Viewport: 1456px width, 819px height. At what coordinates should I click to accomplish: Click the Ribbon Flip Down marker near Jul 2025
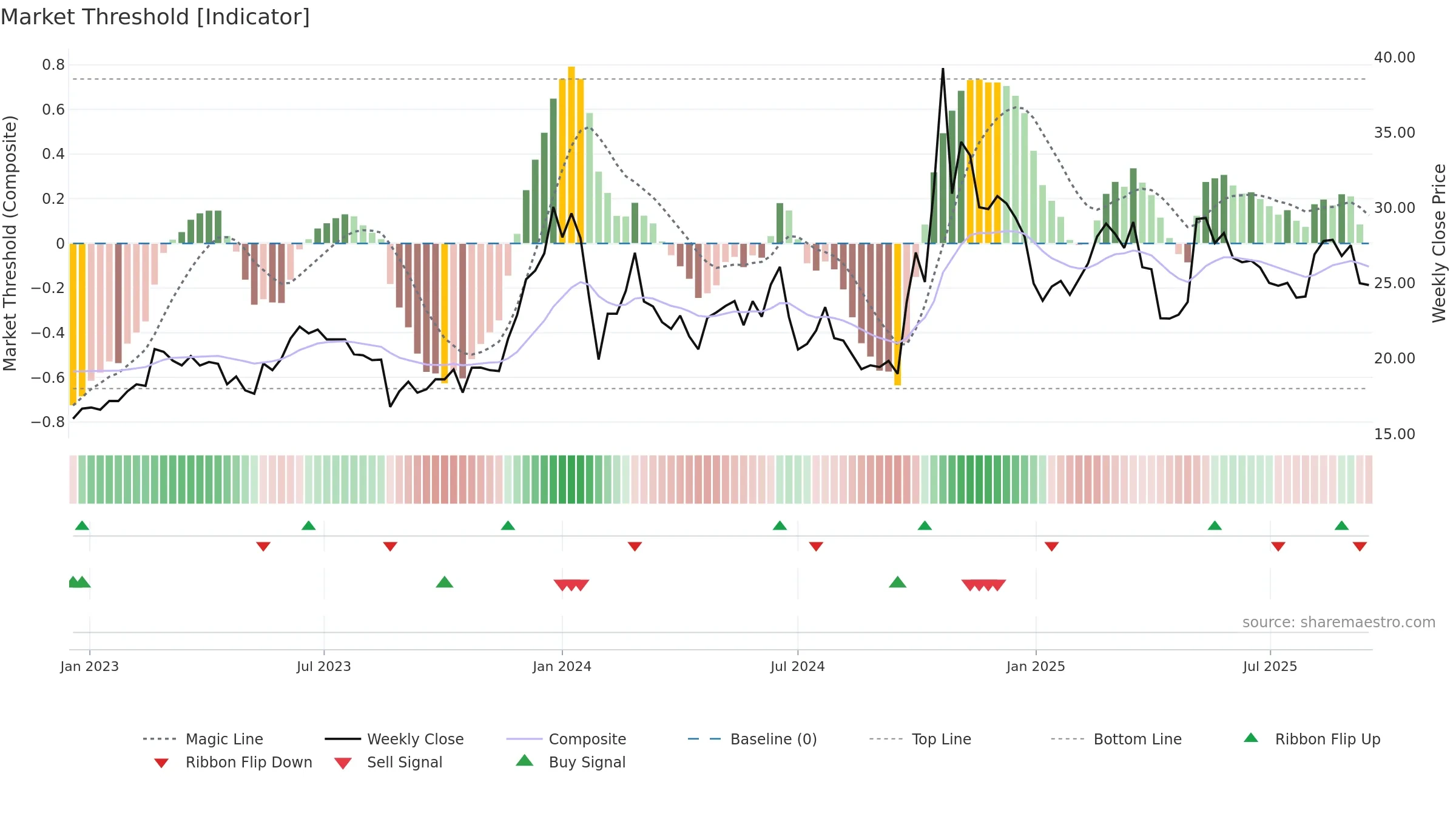click(1278, 547)
